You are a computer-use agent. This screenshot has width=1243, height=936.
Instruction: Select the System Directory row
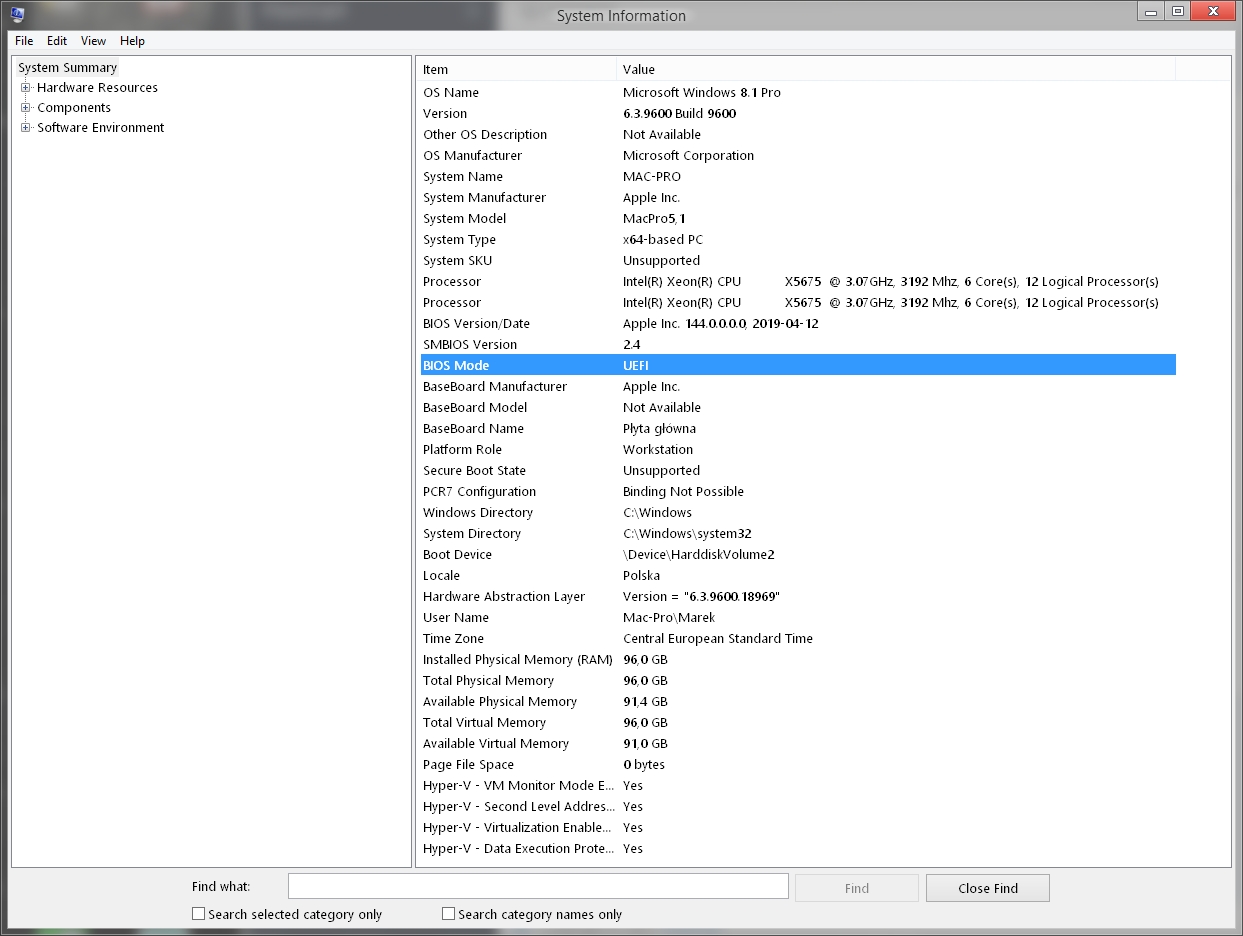(798, 534)
